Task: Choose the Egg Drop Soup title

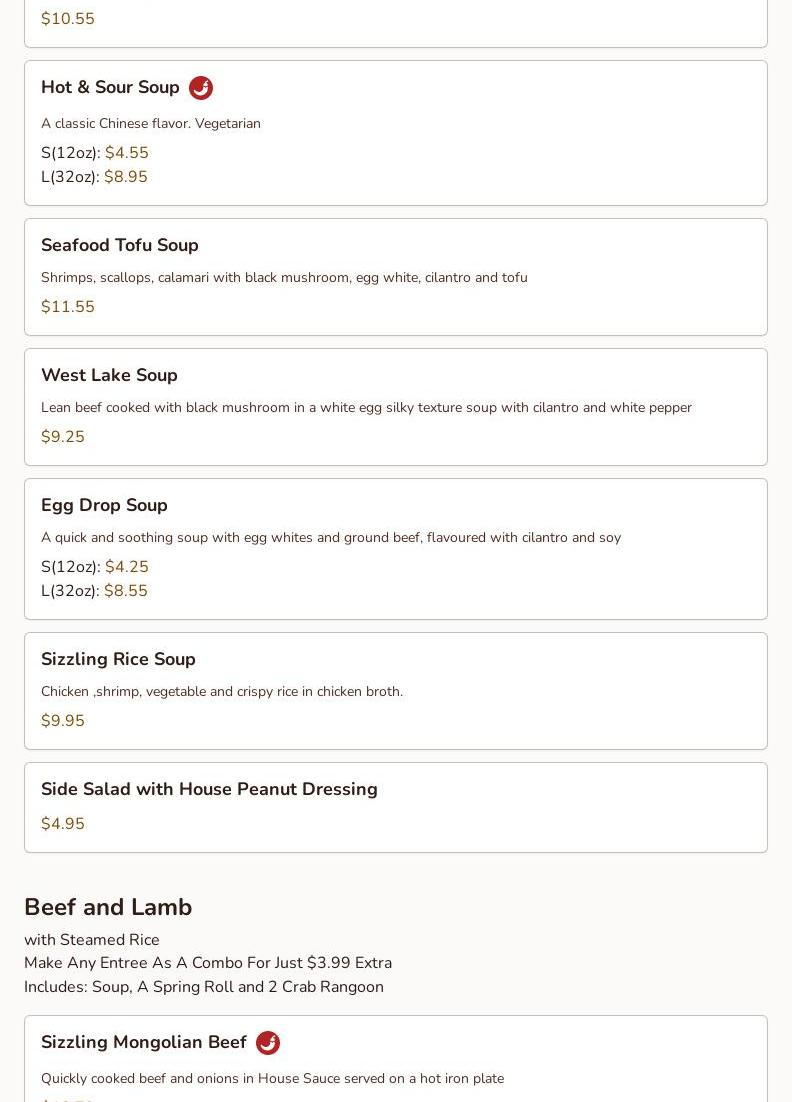Action: (x=104, y=505)
